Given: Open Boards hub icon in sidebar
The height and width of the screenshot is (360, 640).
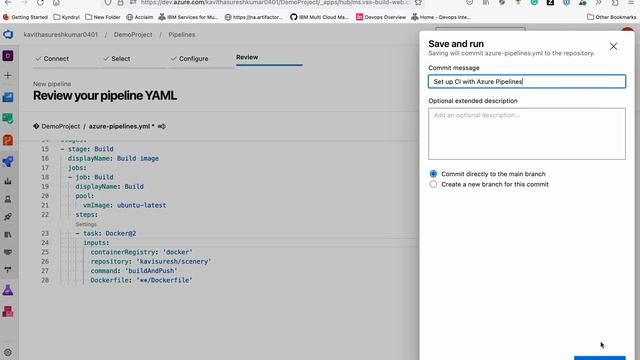Looking at the screenshot, I should click(8, 118).
